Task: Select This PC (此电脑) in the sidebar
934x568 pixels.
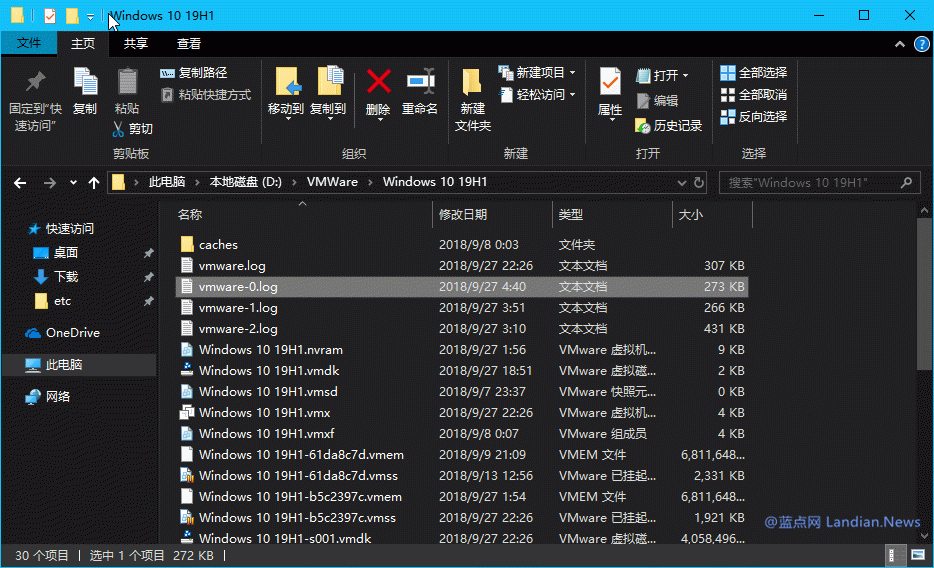Action: click(x=79, y=364)
